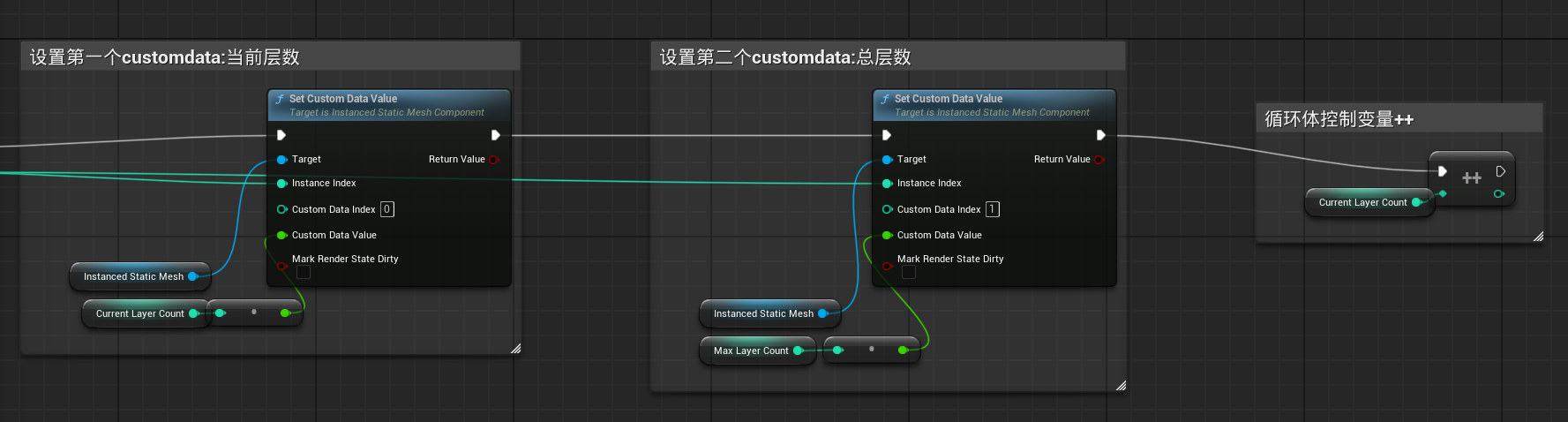The width and height of the screenshot is (1568, 422).
Task: Click the integer output pin of the ++ node
Action: pos(1499,193)
